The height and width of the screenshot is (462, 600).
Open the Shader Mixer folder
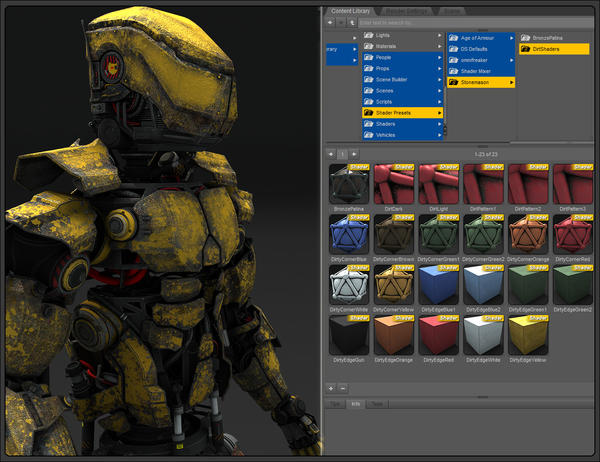(x=481, y=71)
